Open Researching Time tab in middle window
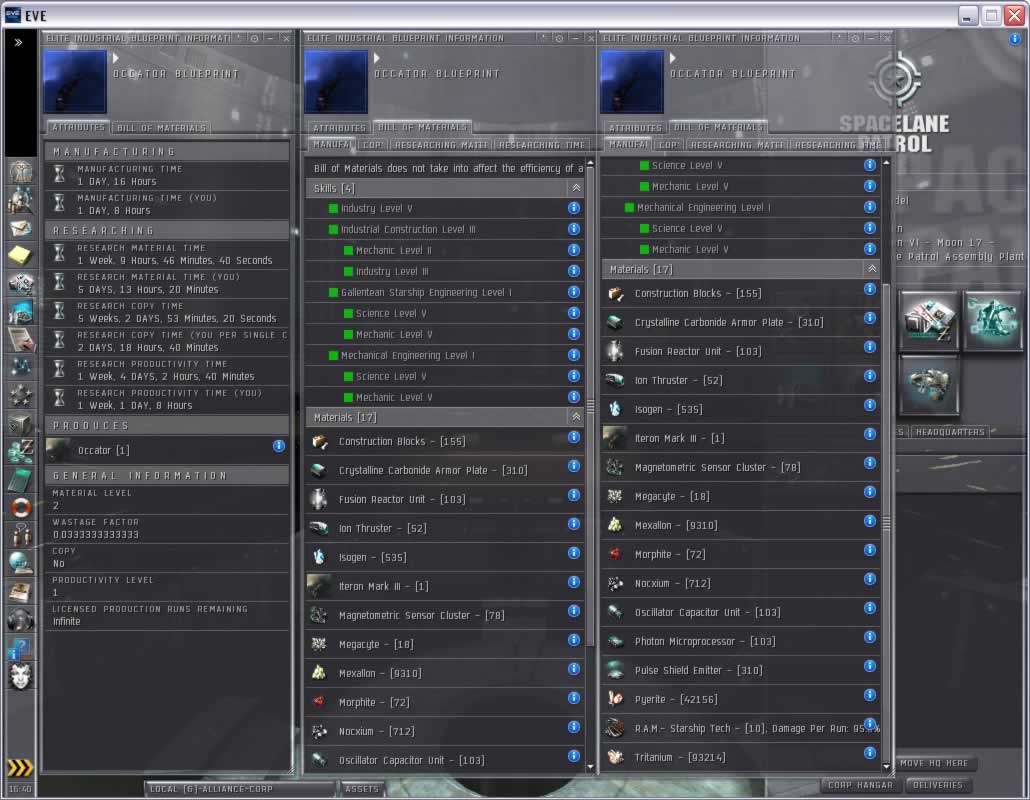 (x=542, y=144)
